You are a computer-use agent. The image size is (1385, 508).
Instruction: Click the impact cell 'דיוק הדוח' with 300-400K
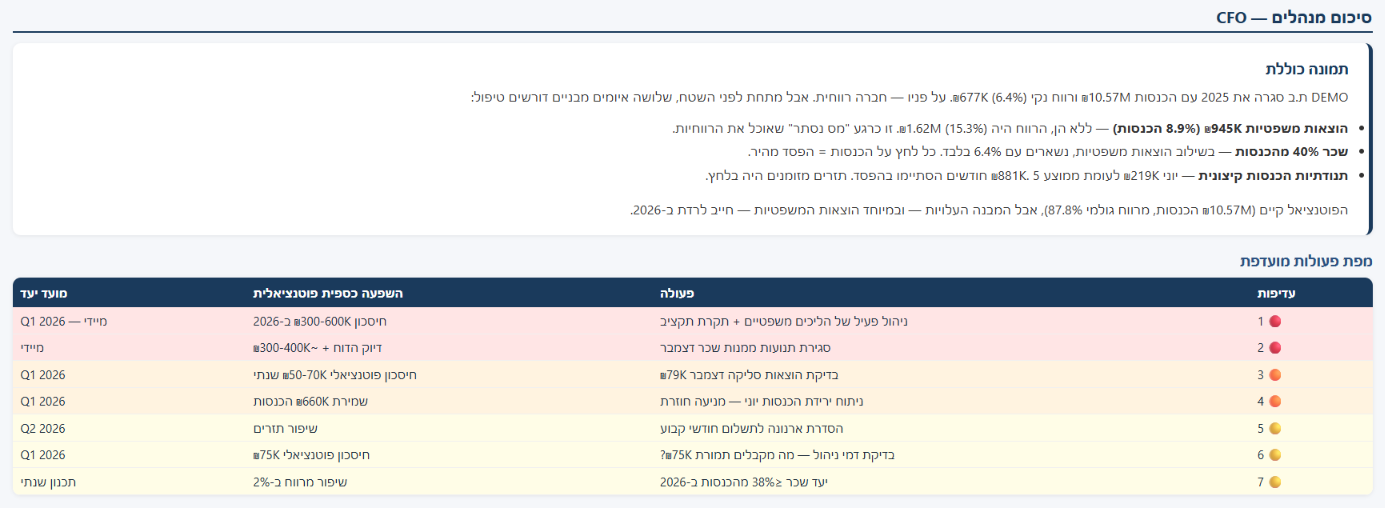click(x=318, y=348)
